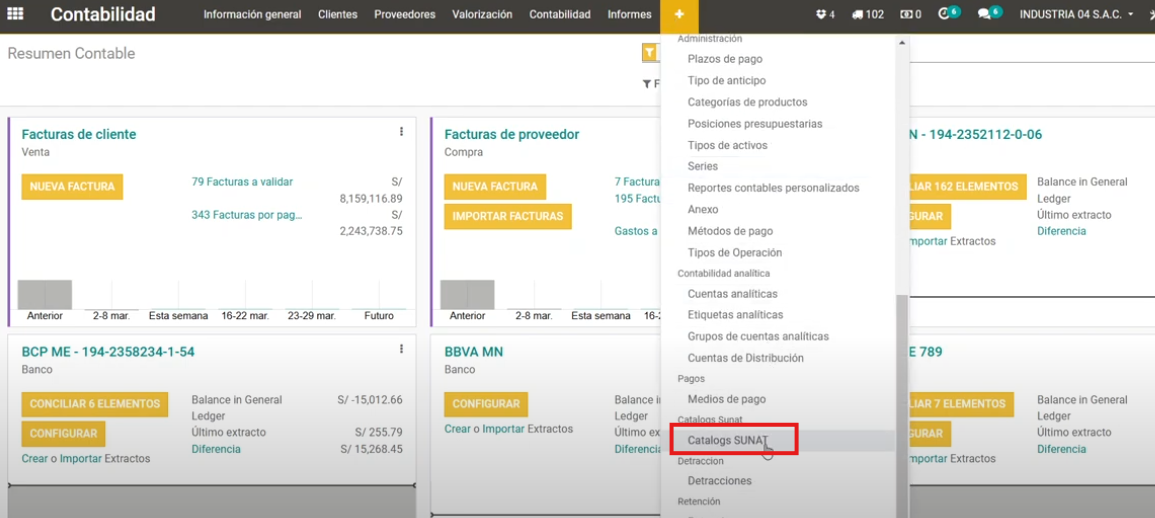Click the dropdown menu scrollbar up arrow

tap(902, 42)
